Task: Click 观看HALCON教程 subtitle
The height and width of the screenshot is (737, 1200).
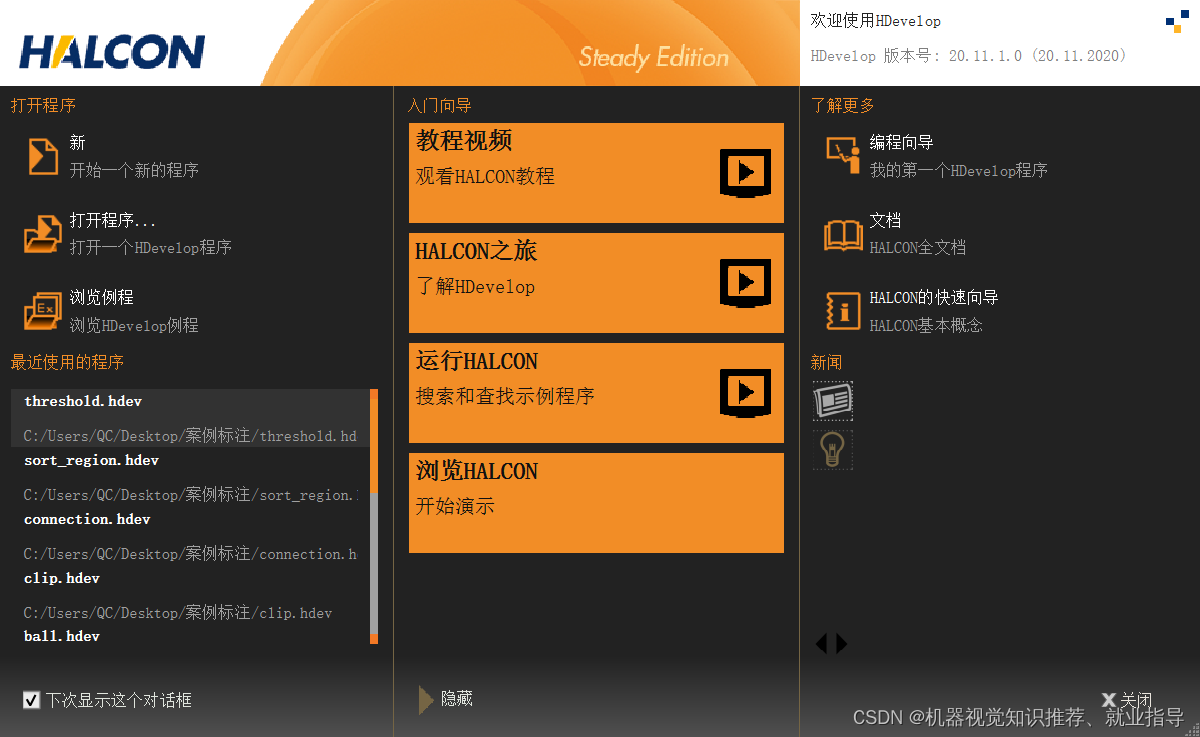Action: (485, 176)
